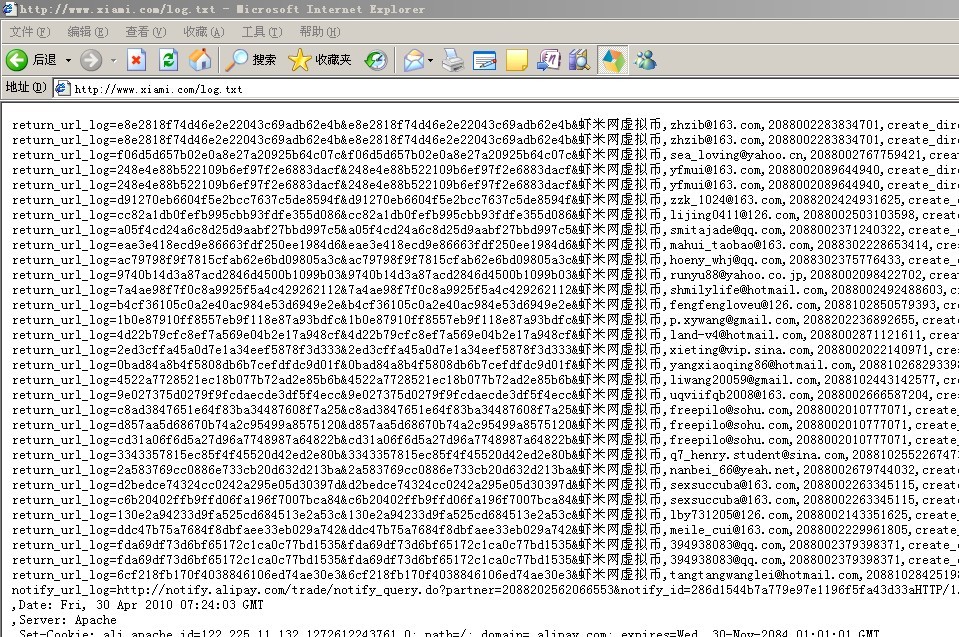
Task: Open the 帮助 menu
Action: [319, 32]
